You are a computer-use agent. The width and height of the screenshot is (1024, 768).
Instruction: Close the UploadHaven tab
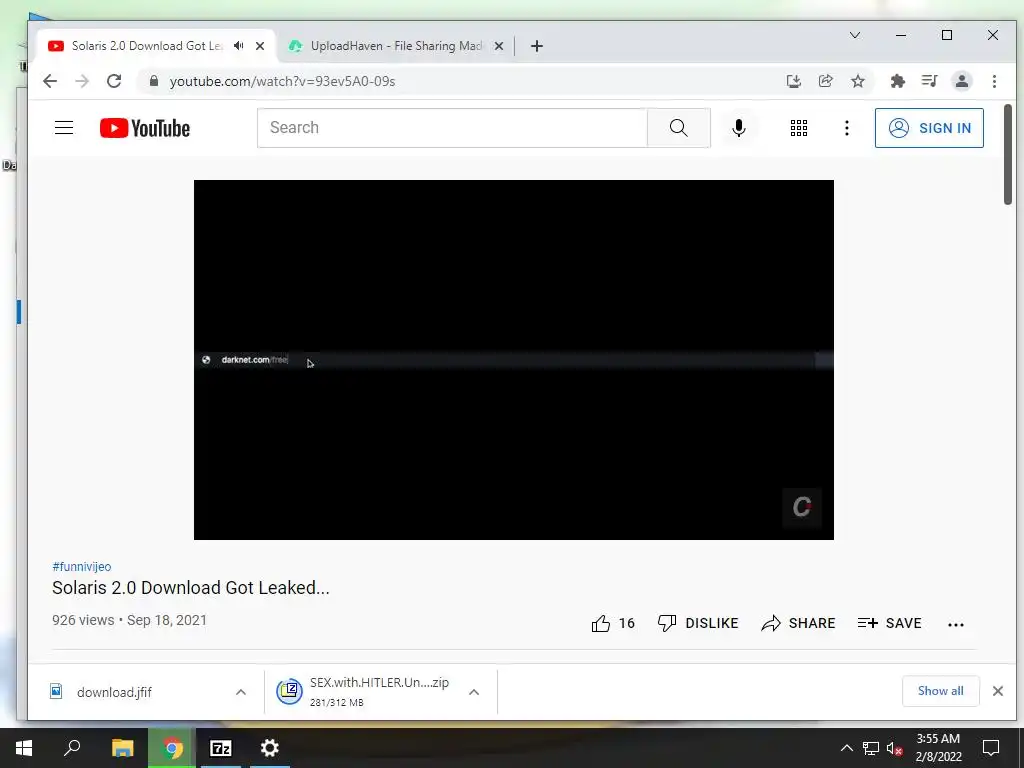pyautogui.click(x=499, y=46)
